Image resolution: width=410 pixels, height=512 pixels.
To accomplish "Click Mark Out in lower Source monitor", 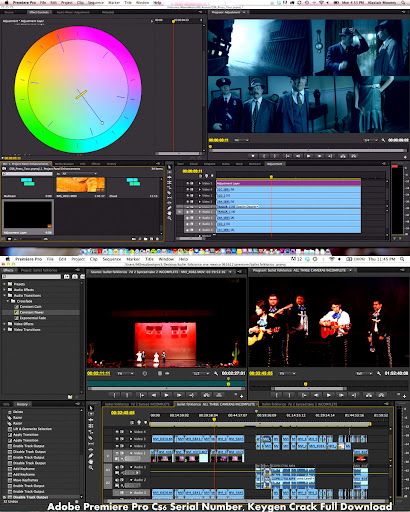I will point(127,395).
